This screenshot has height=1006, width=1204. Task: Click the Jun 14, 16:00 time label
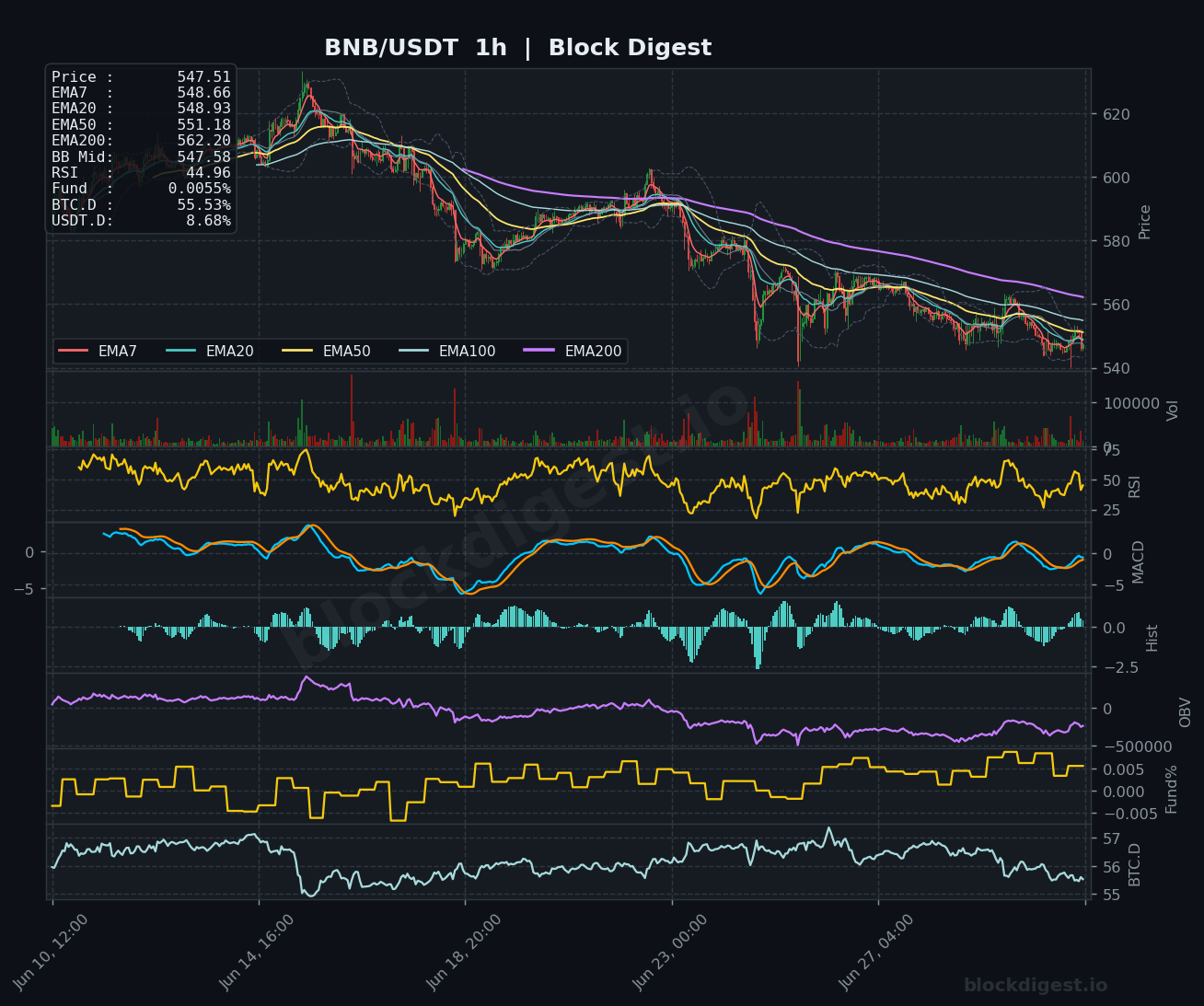(x=257, y=953)
